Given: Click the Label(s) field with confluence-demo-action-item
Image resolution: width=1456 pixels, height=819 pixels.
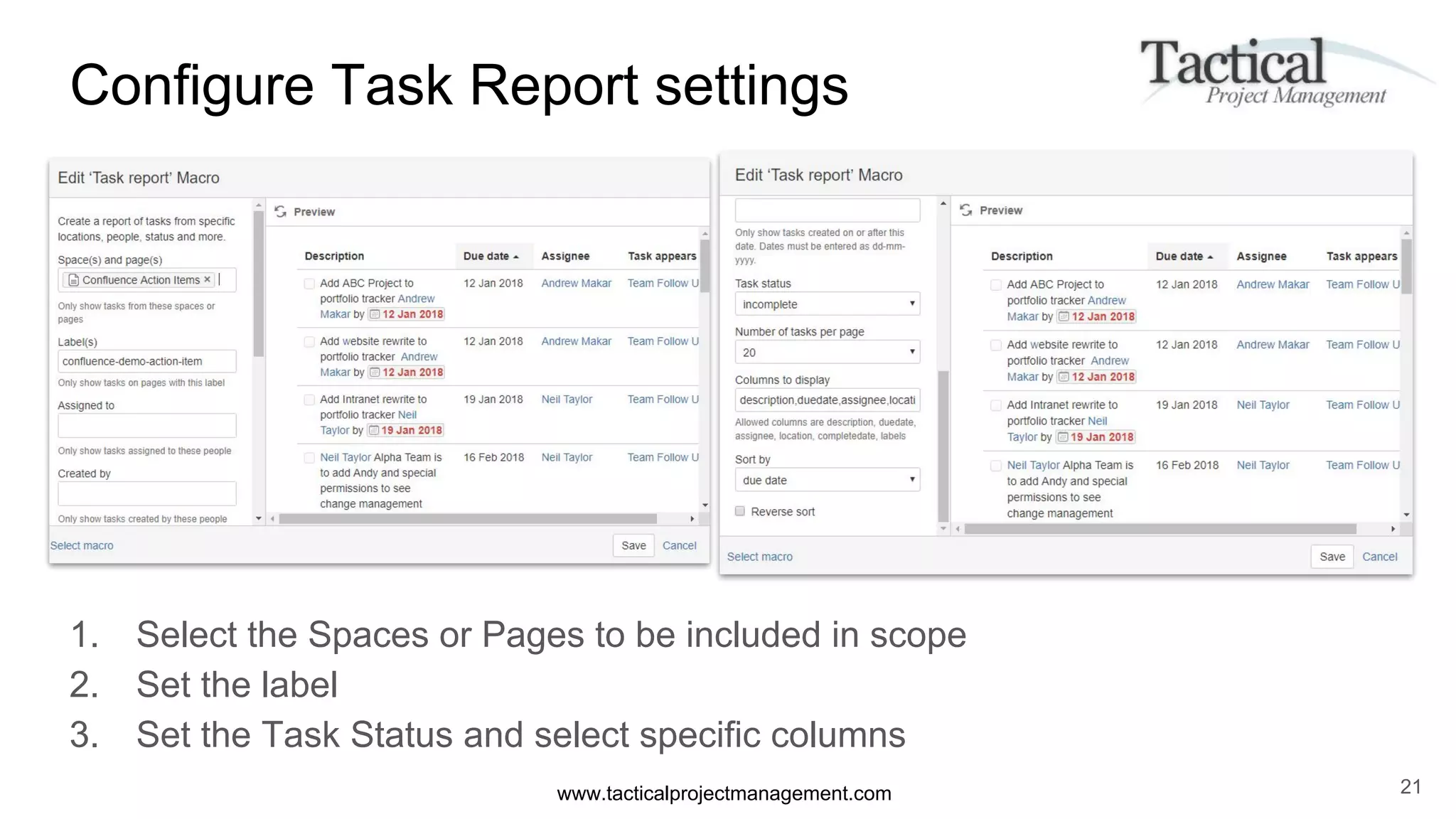Looking at the screenshot, I should (x=147, y=361).
